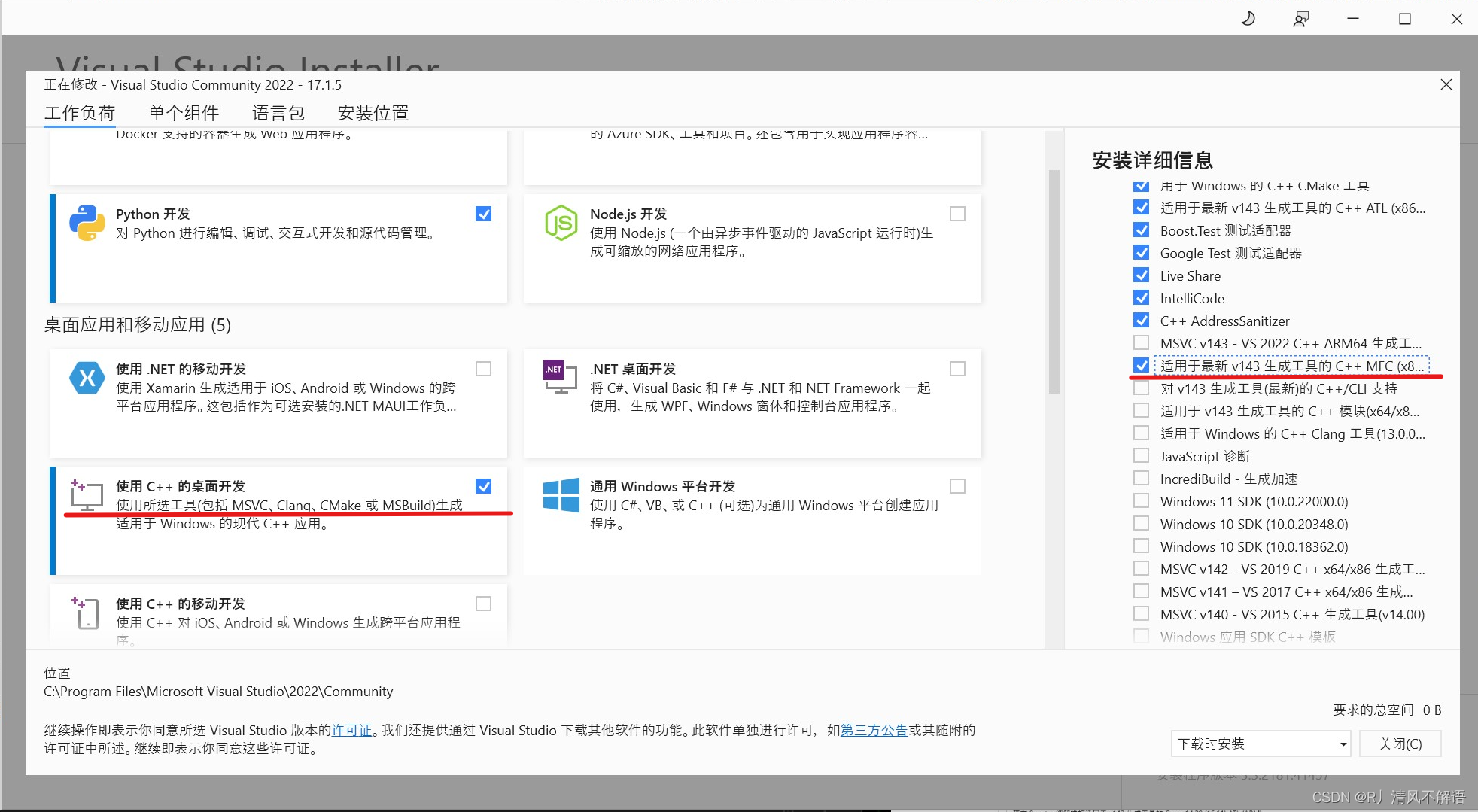Click the install path C:\Program Files text

click(218, 691)
